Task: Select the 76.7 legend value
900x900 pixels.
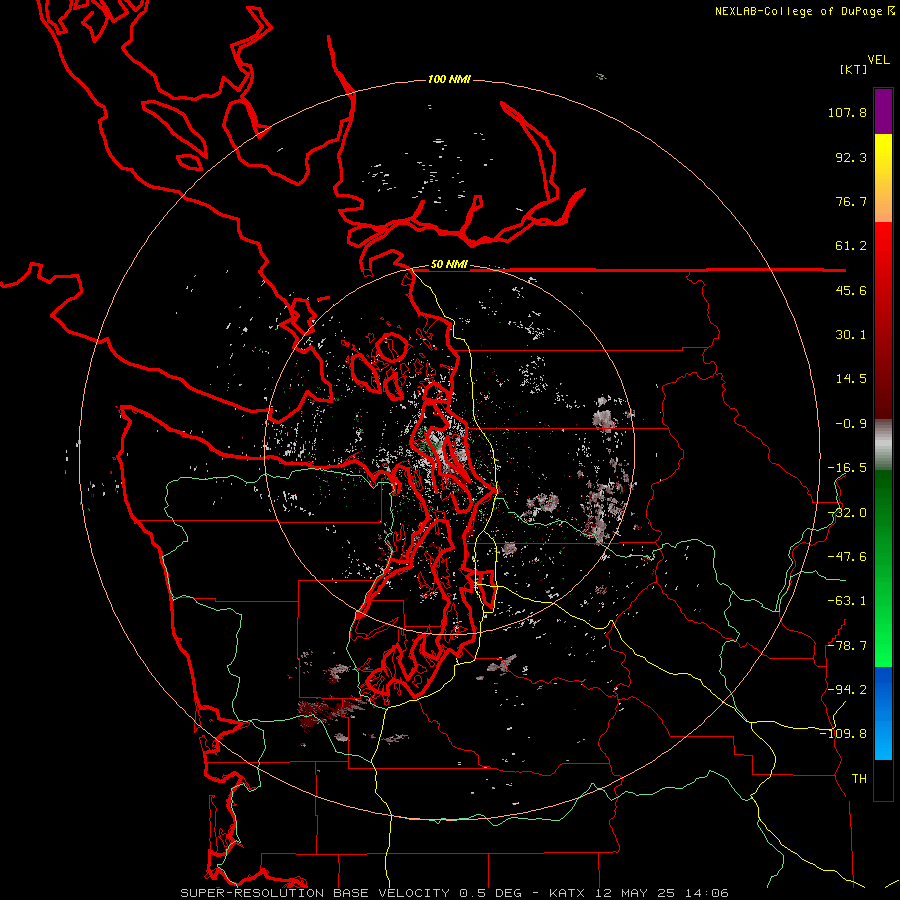Action: click(x=851, y=201)
